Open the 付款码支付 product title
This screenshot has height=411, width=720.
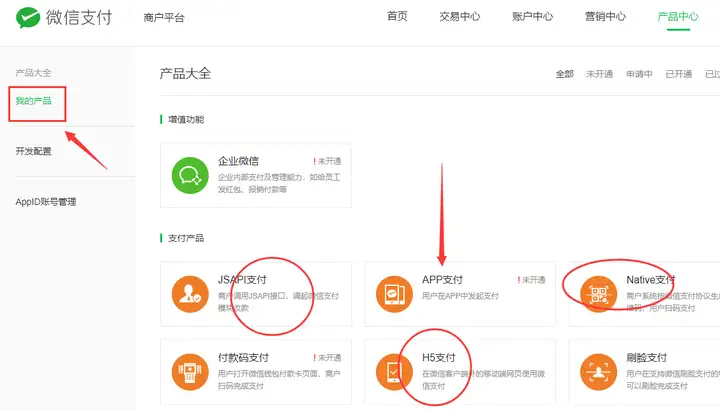243,358
